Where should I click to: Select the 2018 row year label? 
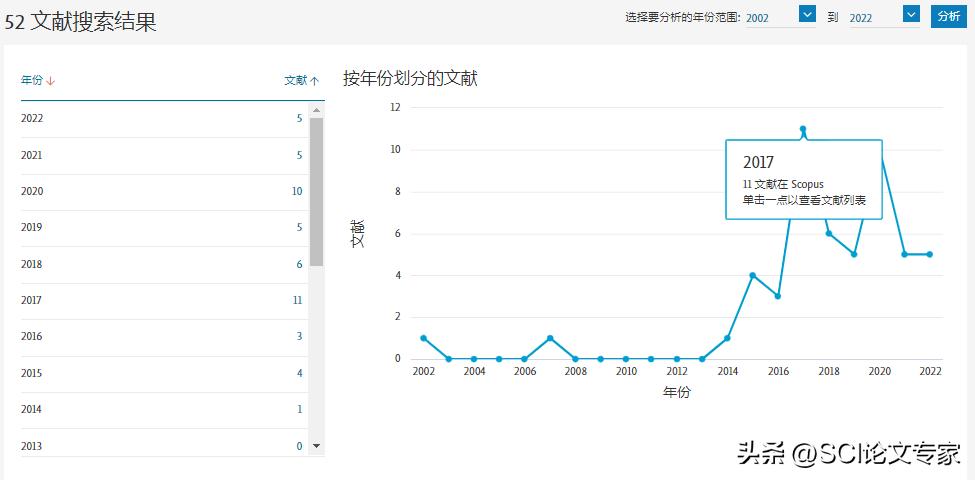32,264
